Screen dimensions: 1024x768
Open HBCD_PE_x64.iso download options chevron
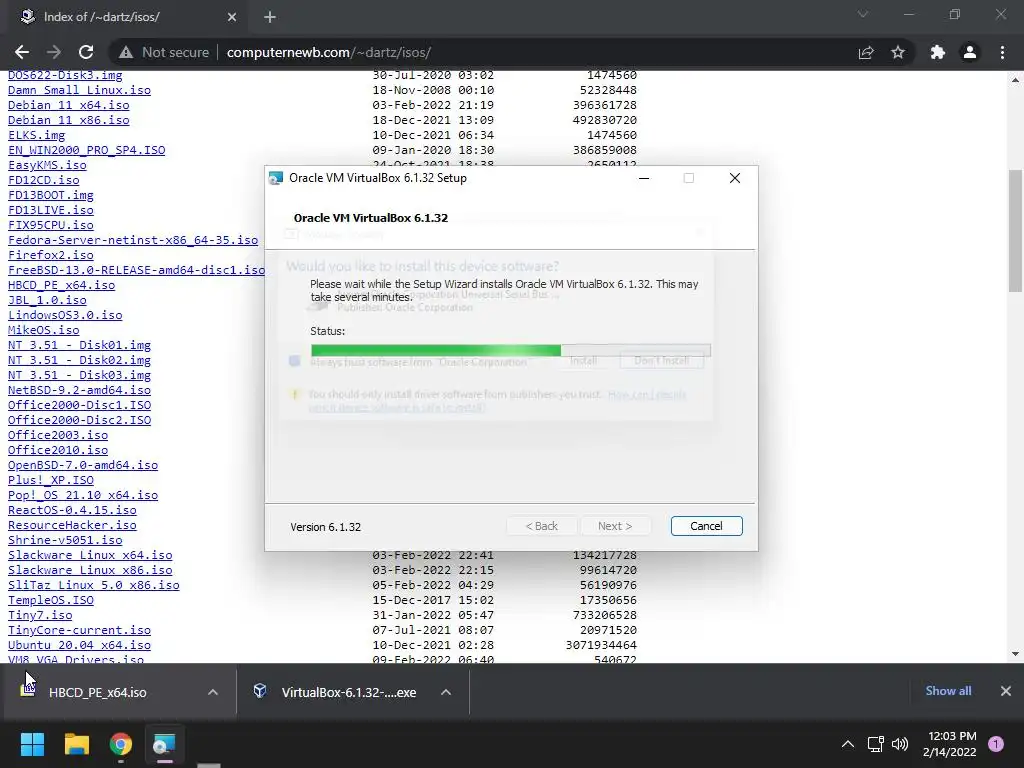213,692
